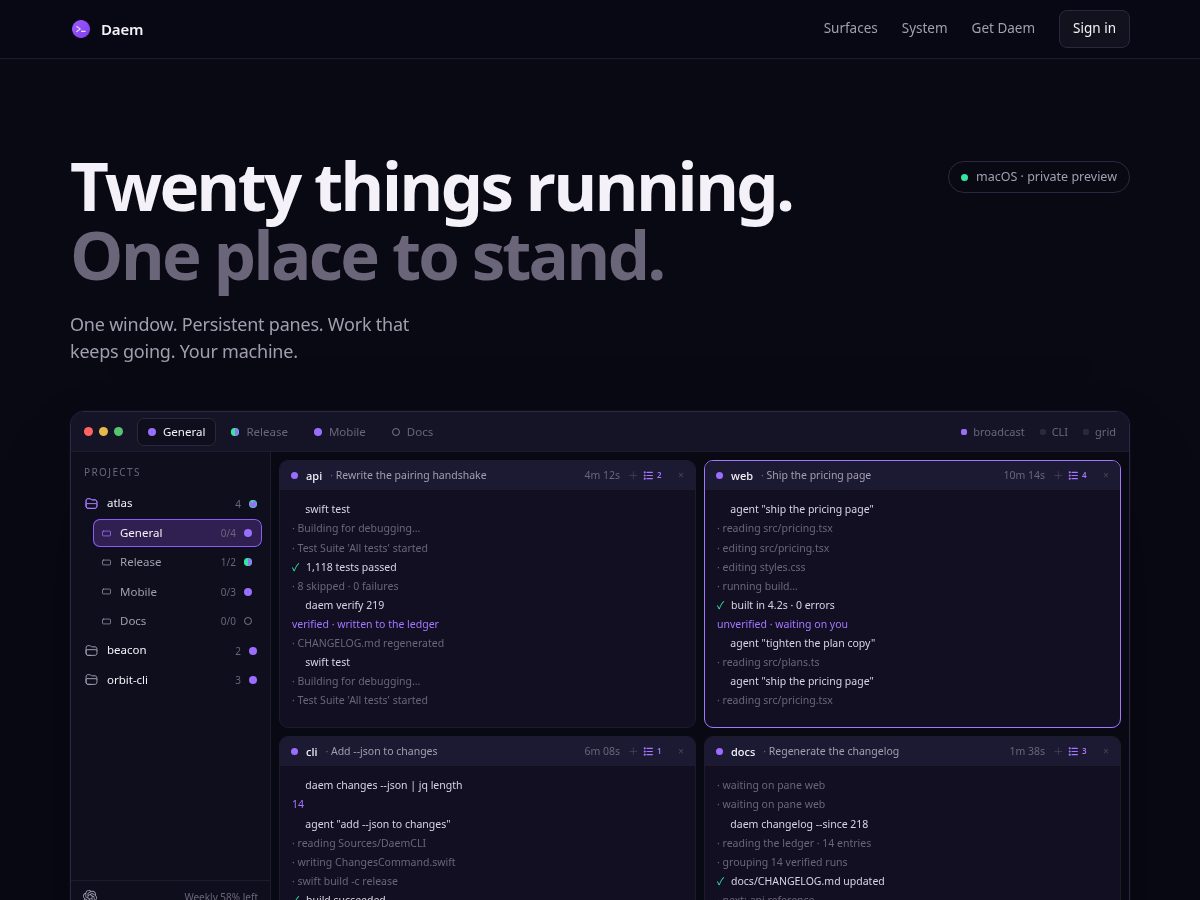The width and height of the screenshot is (1200, 900).
Task: Add to the api pane with plus icon
Action: pos(633,475)
